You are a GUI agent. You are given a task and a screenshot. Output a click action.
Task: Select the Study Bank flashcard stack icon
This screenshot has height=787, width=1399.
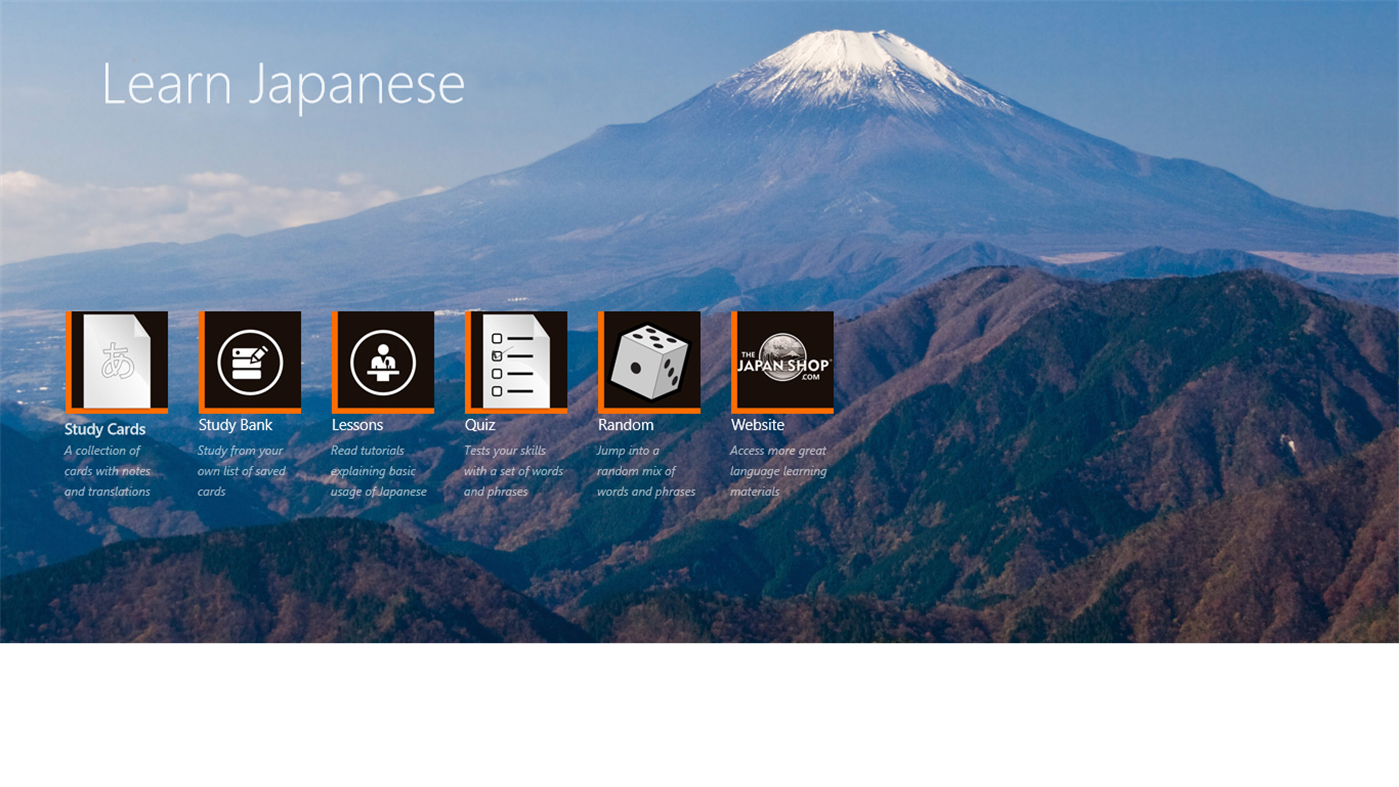[x=249, y=361]
